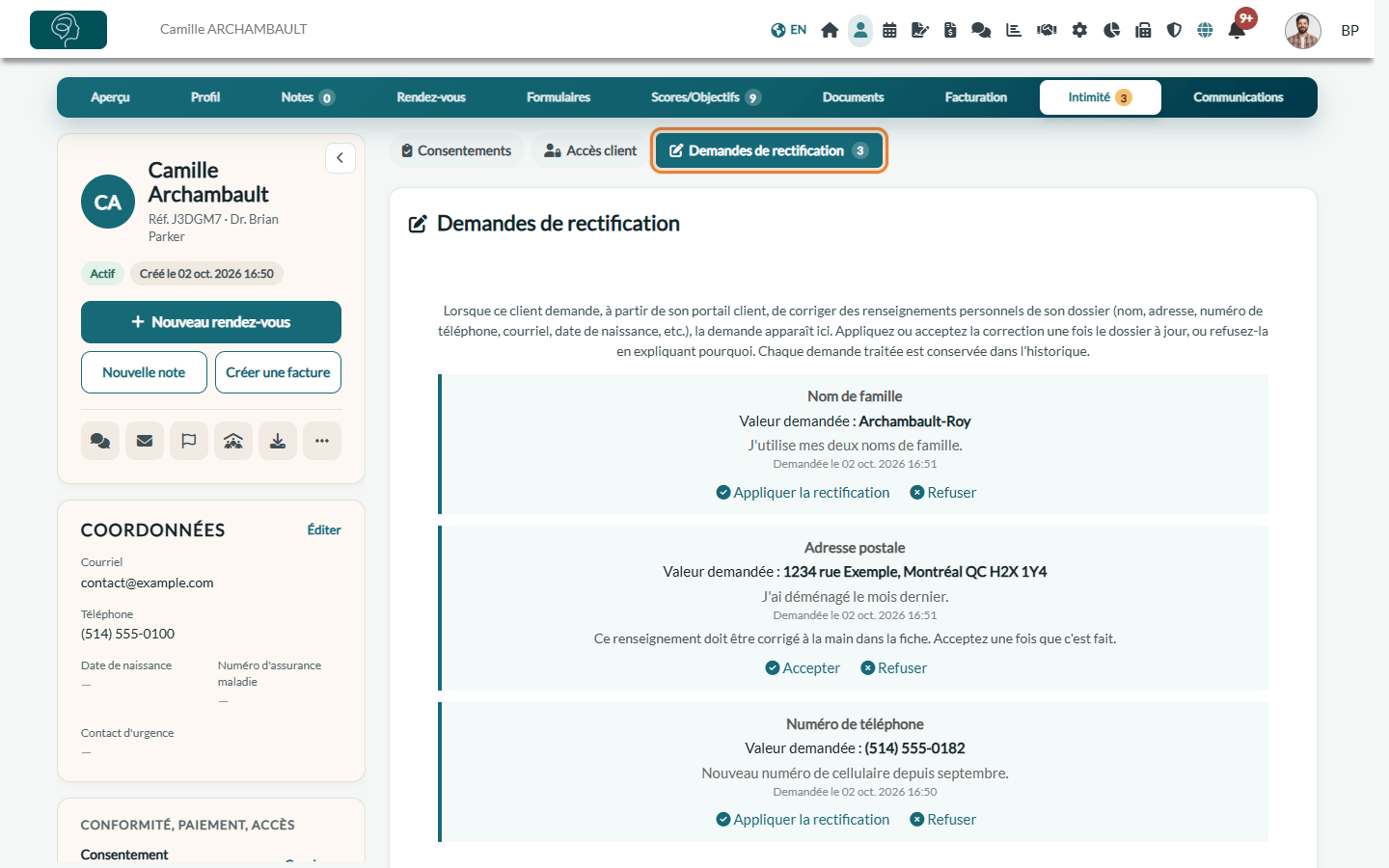Click the pie chart reports icon

tap(1111, 30)
